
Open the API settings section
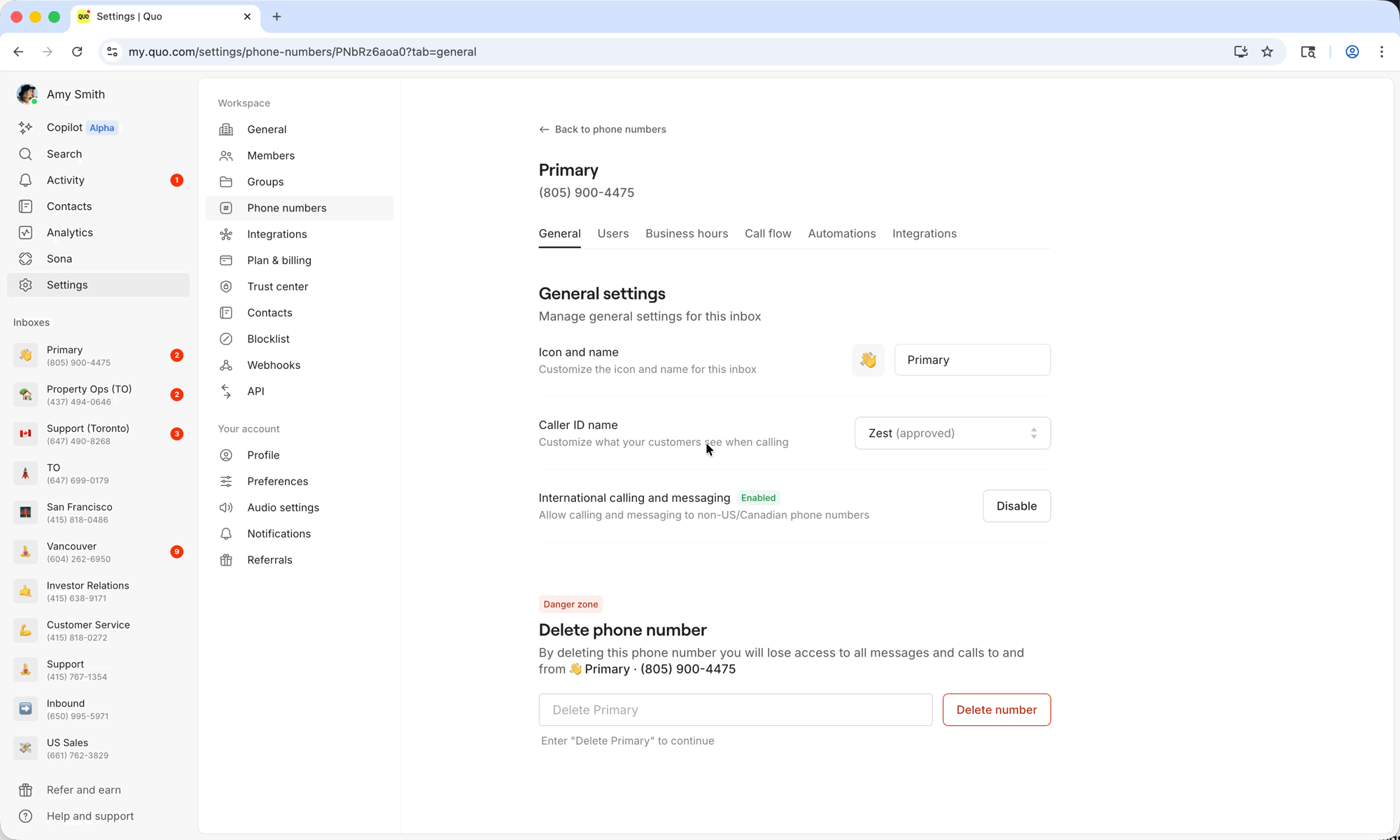pyautogui.click(x=256, y=391)
